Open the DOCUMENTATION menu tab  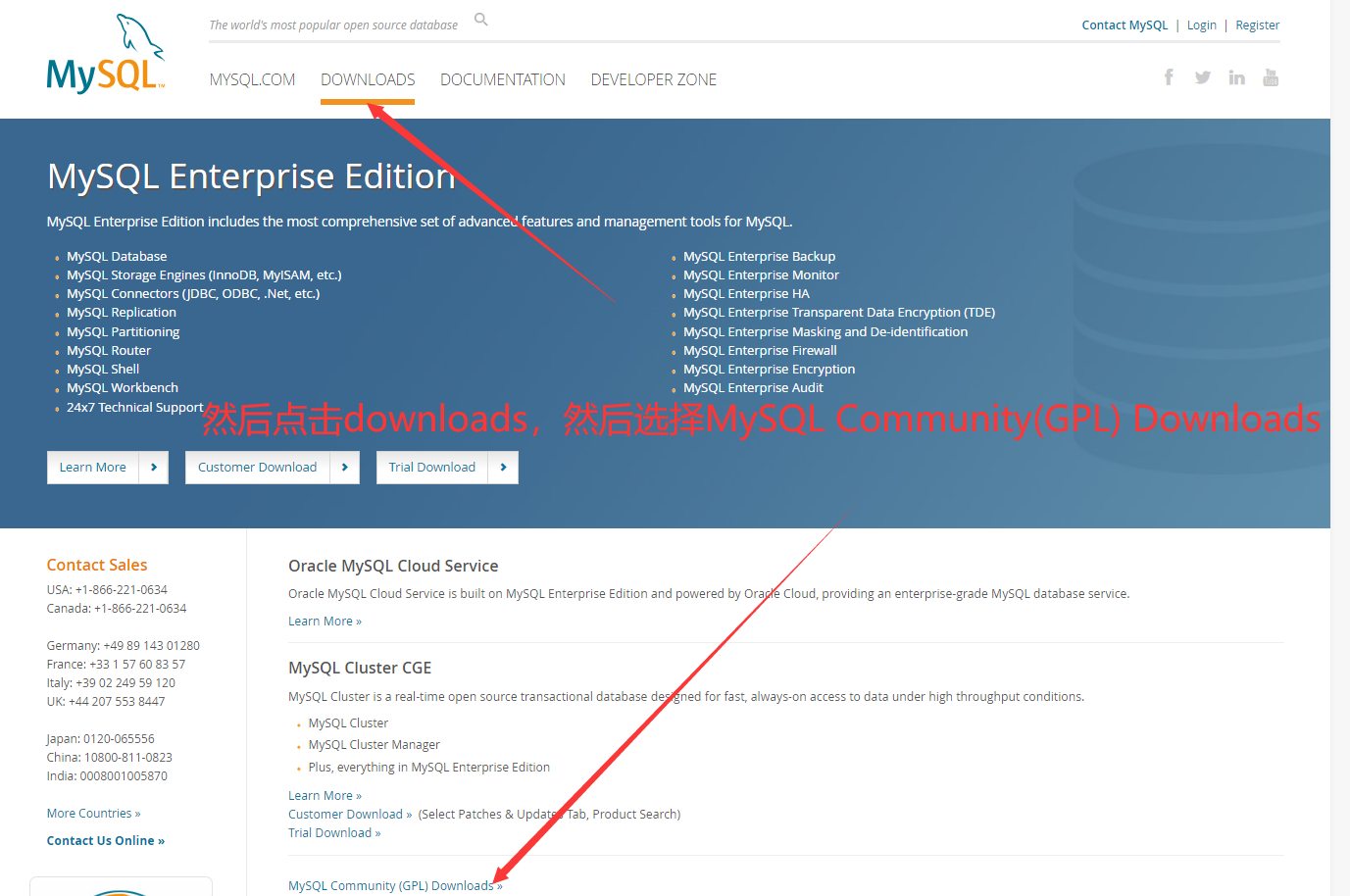point(503,79)
